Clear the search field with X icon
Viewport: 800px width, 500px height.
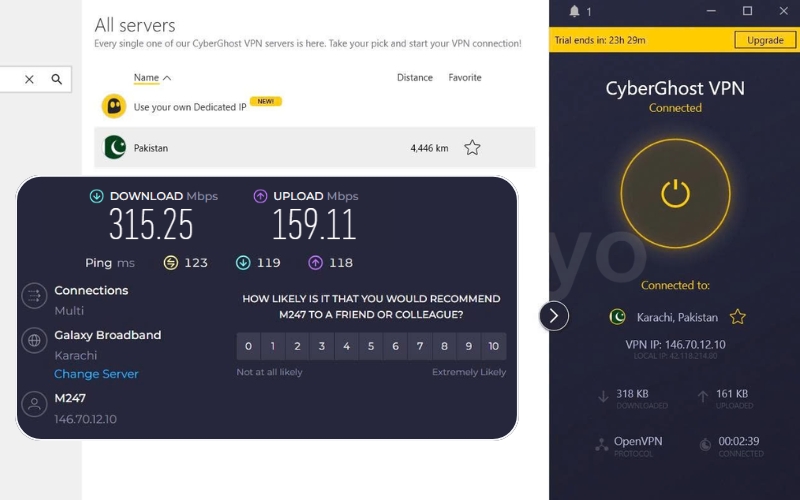tap(29, 79)
